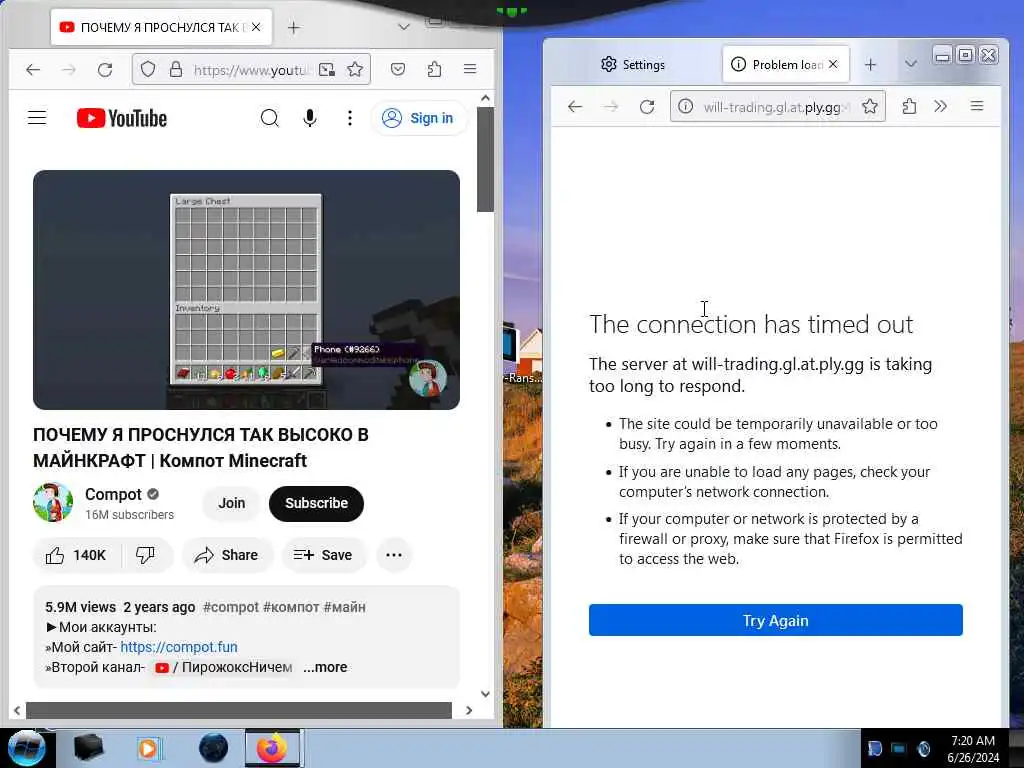Open application menu in left Firefox window

click(x=470, y=69)
